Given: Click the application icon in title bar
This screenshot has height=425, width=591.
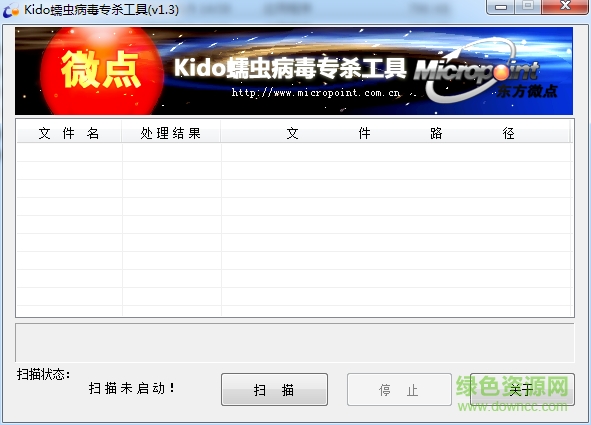Looking at the screenshot, I should (11, 10).
